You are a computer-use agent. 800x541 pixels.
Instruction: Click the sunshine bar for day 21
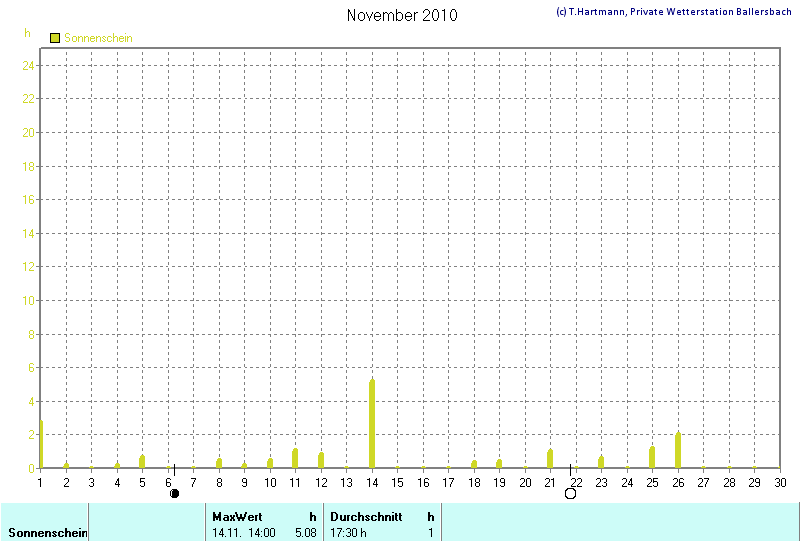click(x=550, y=459)
